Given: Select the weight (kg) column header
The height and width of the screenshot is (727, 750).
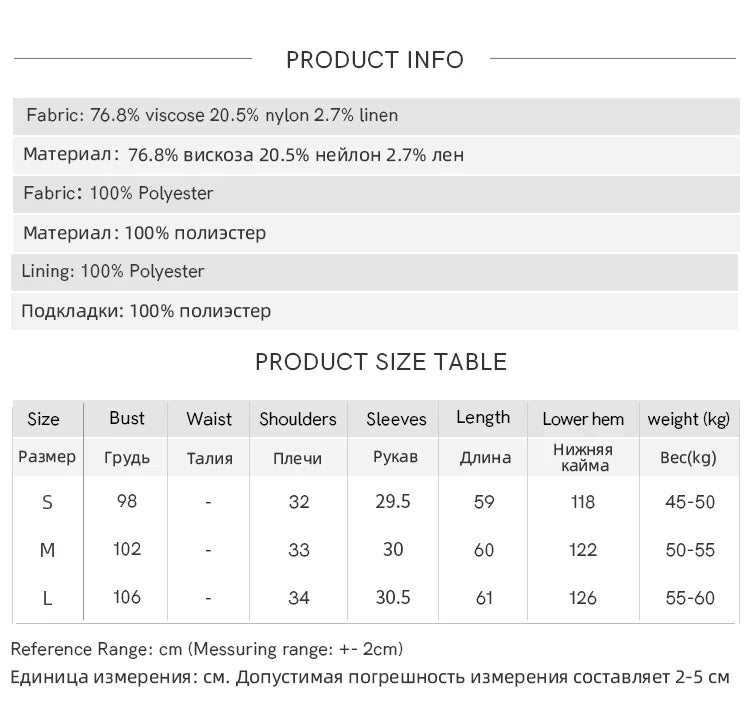Looking at the screenshot, I should 688,419.
